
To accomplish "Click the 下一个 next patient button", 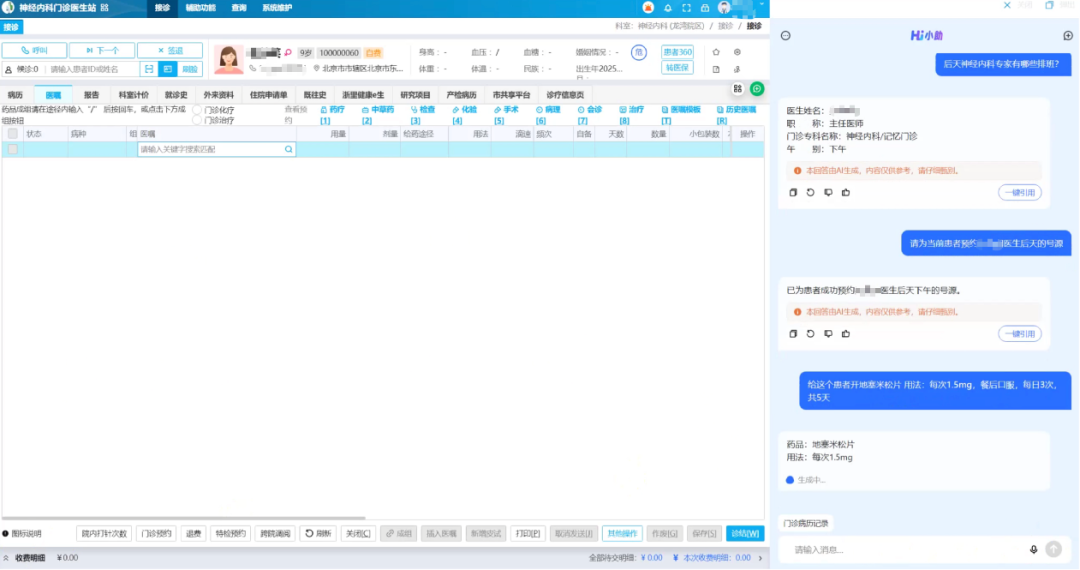I will click(x=102, y=50).
